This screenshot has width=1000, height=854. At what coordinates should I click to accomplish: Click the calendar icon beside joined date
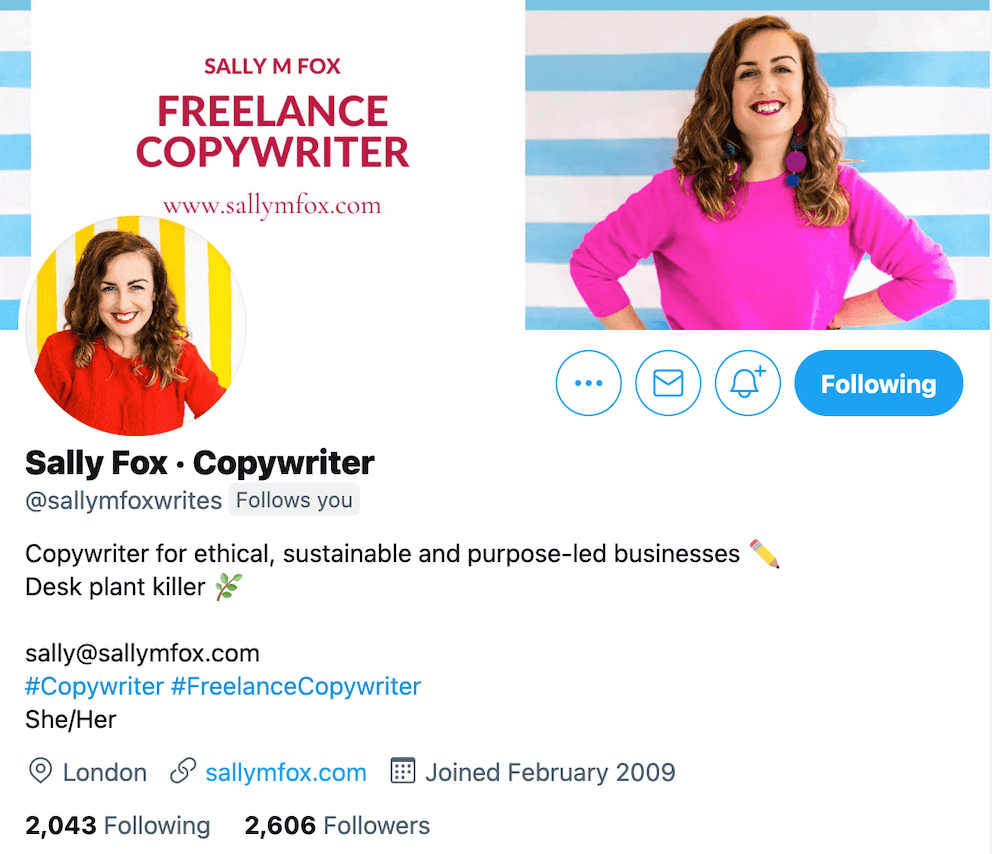(x=402, y=772)
